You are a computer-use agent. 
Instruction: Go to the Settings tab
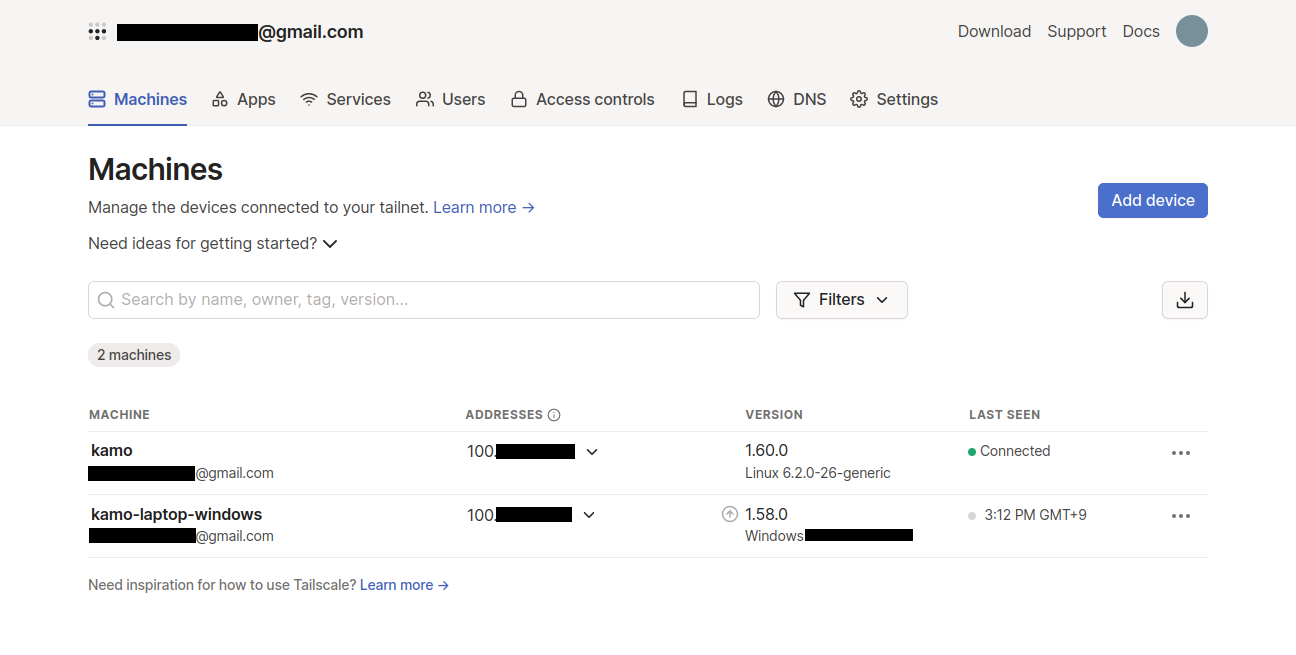tap(894, 99)
